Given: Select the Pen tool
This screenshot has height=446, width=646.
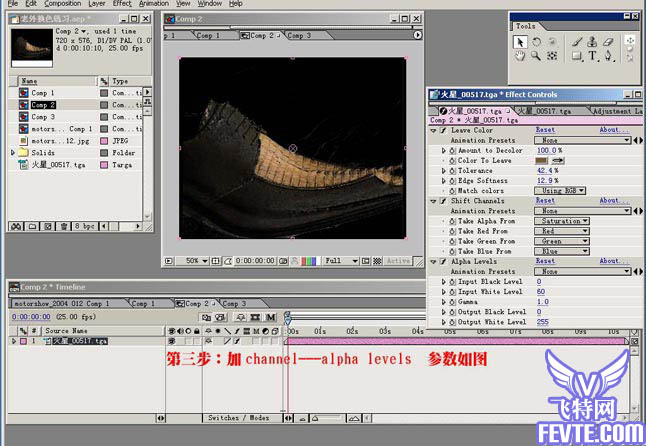Looking at the screenshot, I should 608,56.
